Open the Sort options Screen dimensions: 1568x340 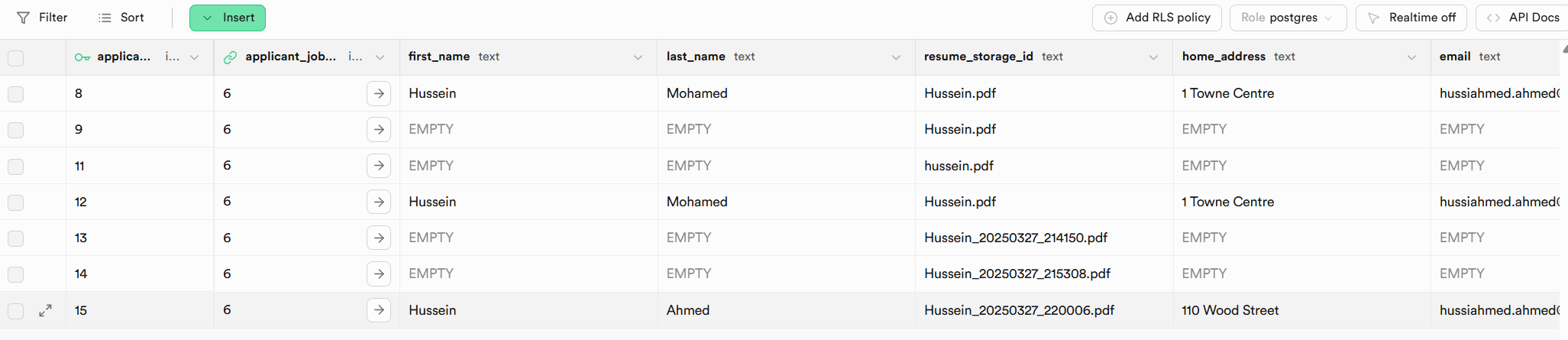pos(121,18)
